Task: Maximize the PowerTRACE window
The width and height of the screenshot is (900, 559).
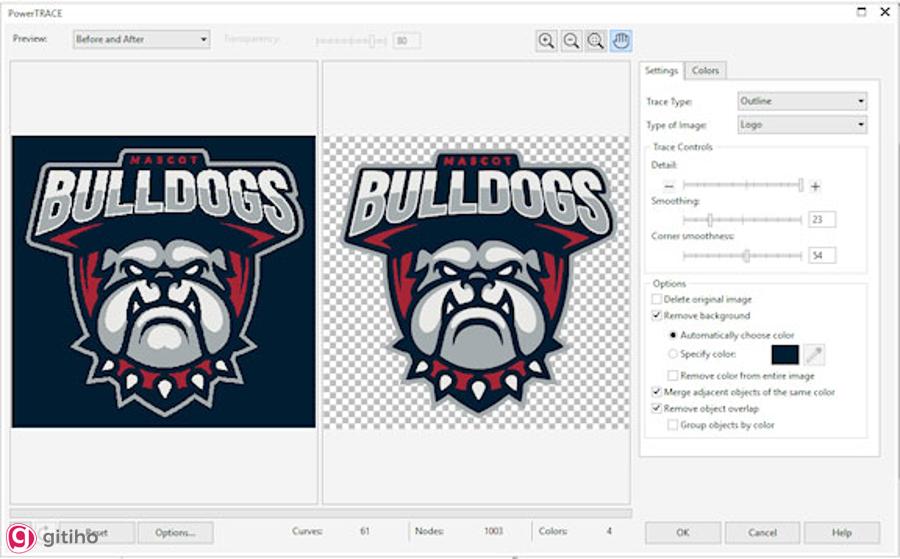Action: click(x=861, y=11)
